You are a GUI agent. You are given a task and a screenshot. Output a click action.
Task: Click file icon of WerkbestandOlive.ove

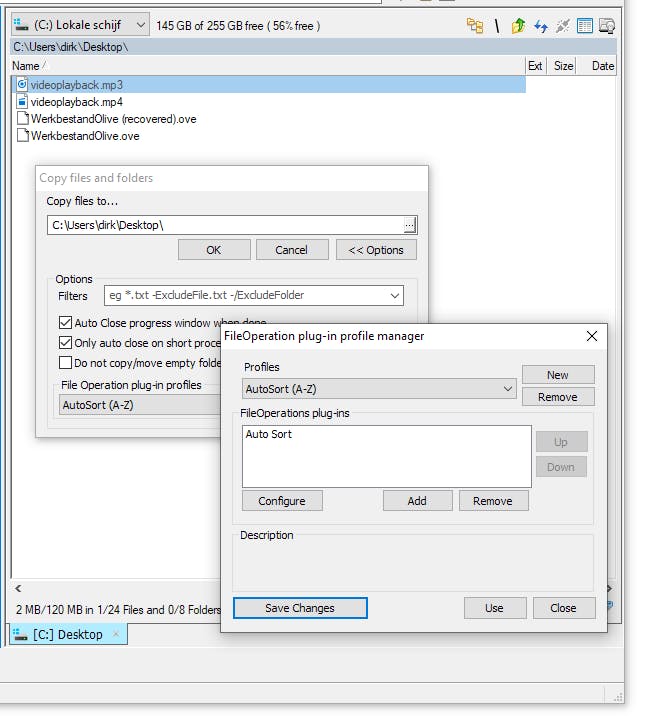click(x=22, y=135)
